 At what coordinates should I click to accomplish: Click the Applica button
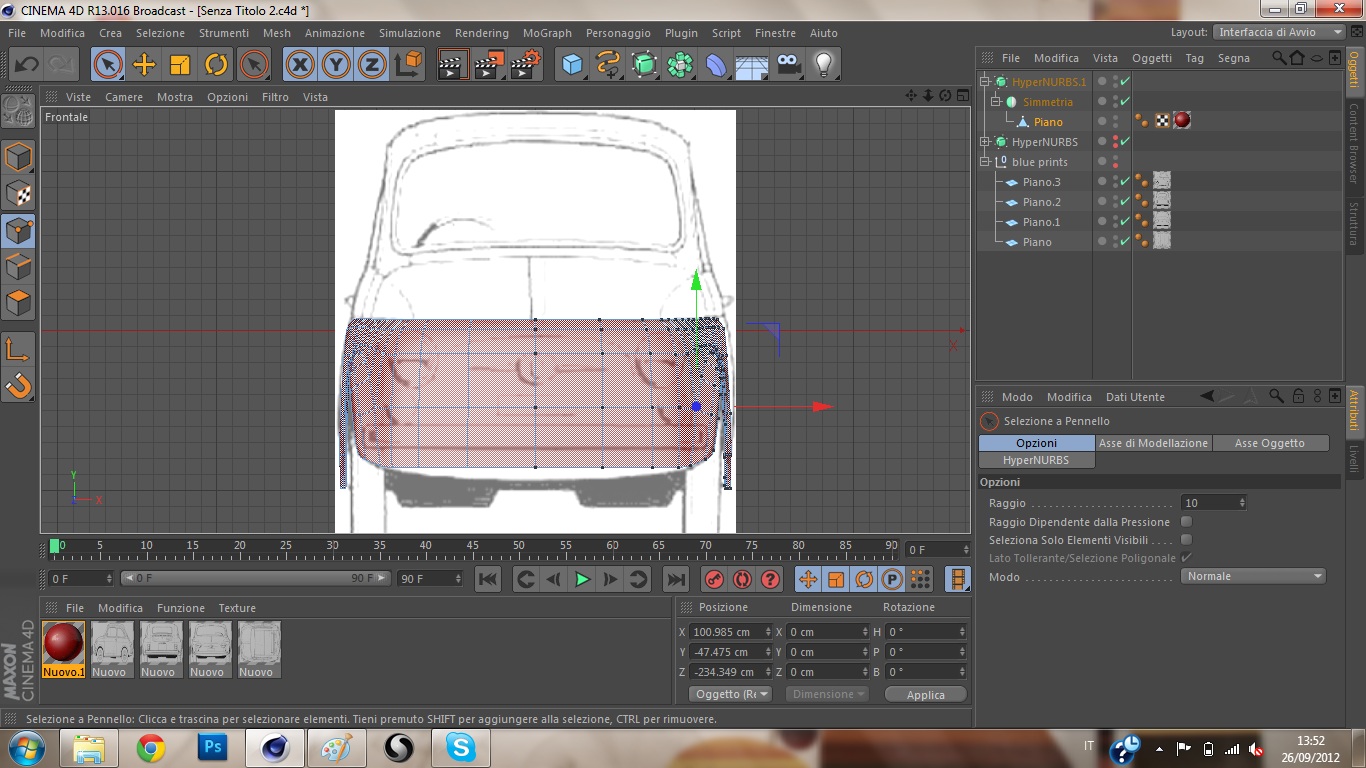click(x=925, y=694)
